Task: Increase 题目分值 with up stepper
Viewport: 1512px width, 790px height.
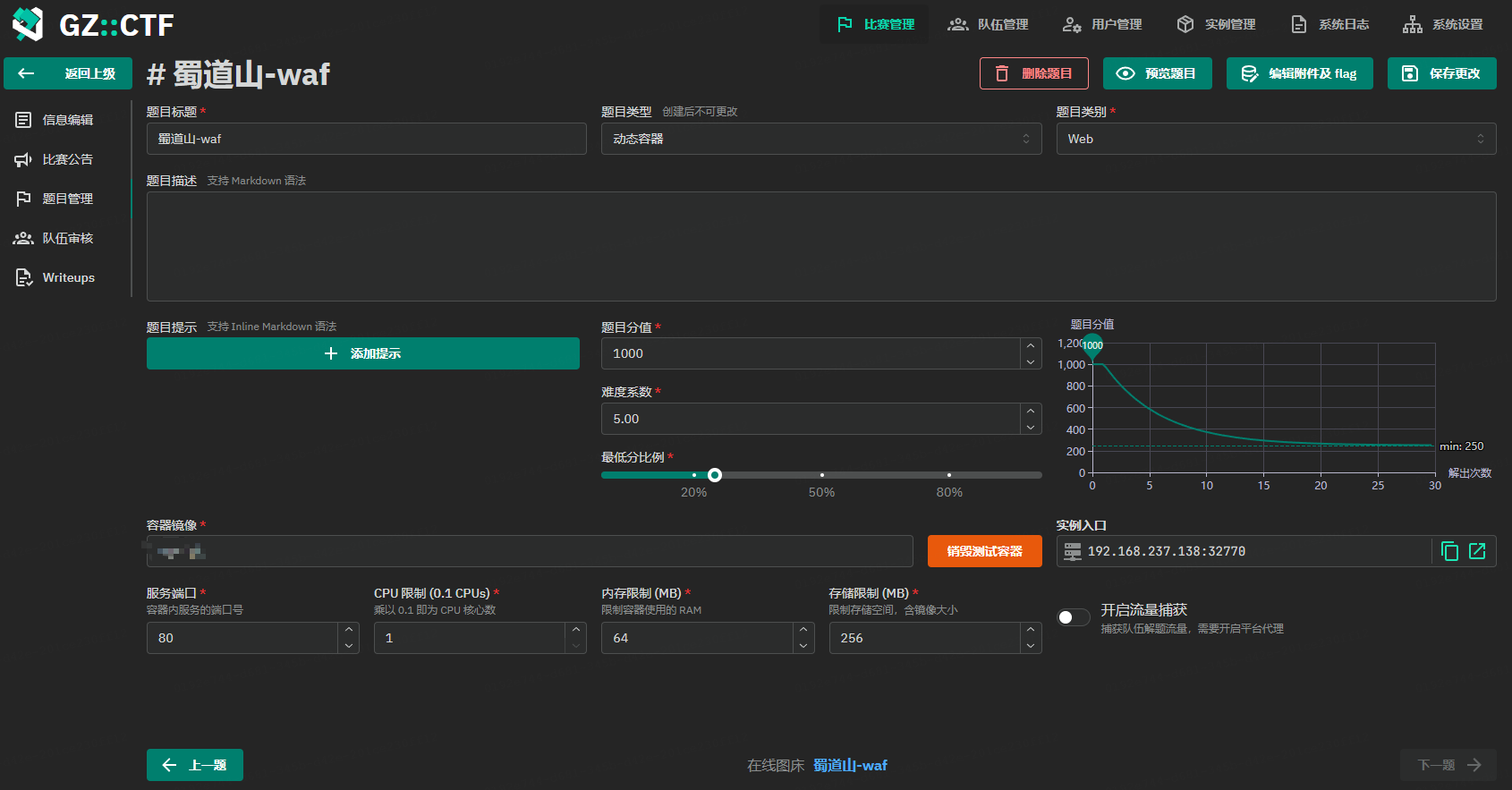Action: click(1031, 346)
